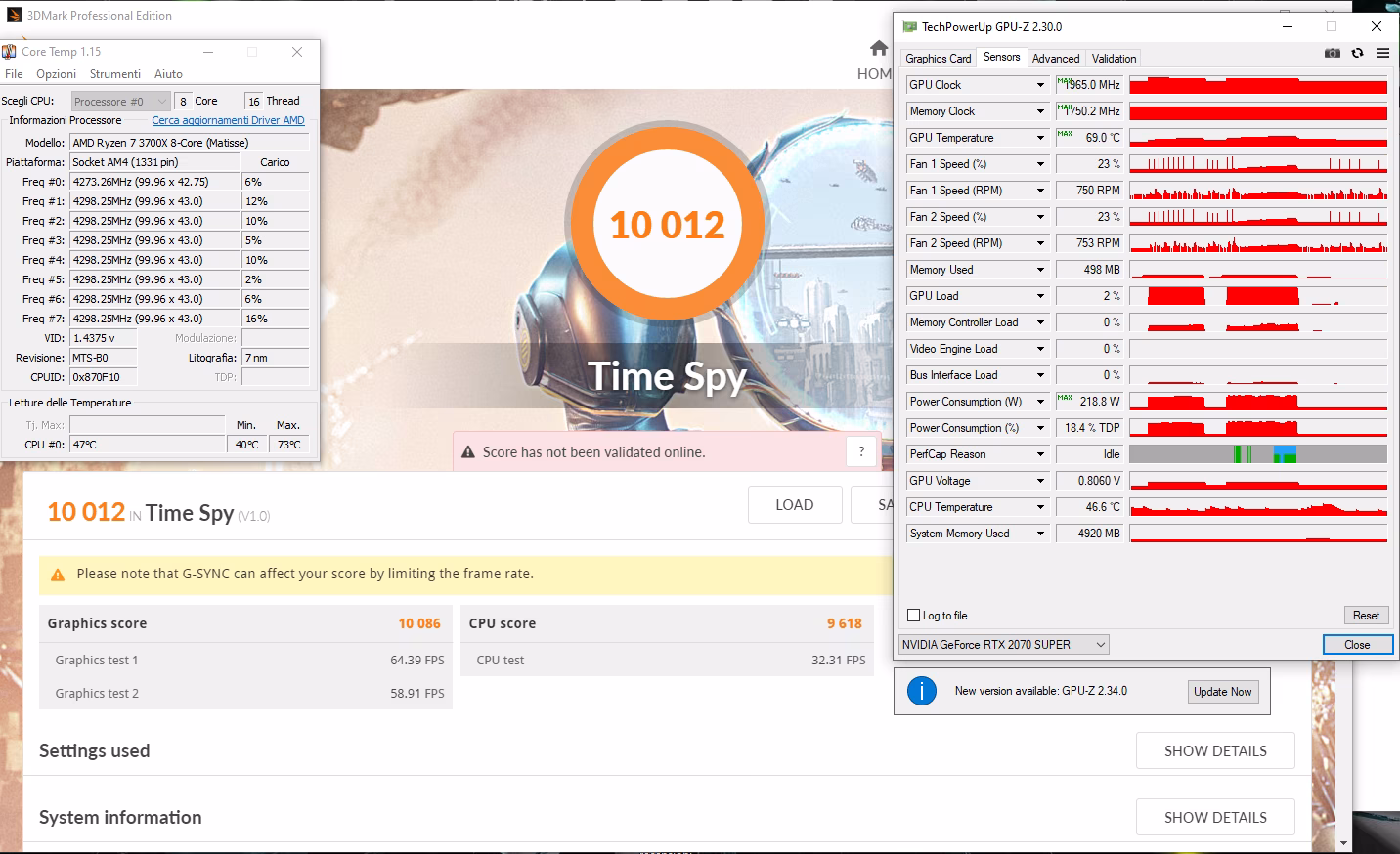Screen dimensions: 1400x854
Task: Open the Memory Controller Load dropdown
Action: point(1040,322)
